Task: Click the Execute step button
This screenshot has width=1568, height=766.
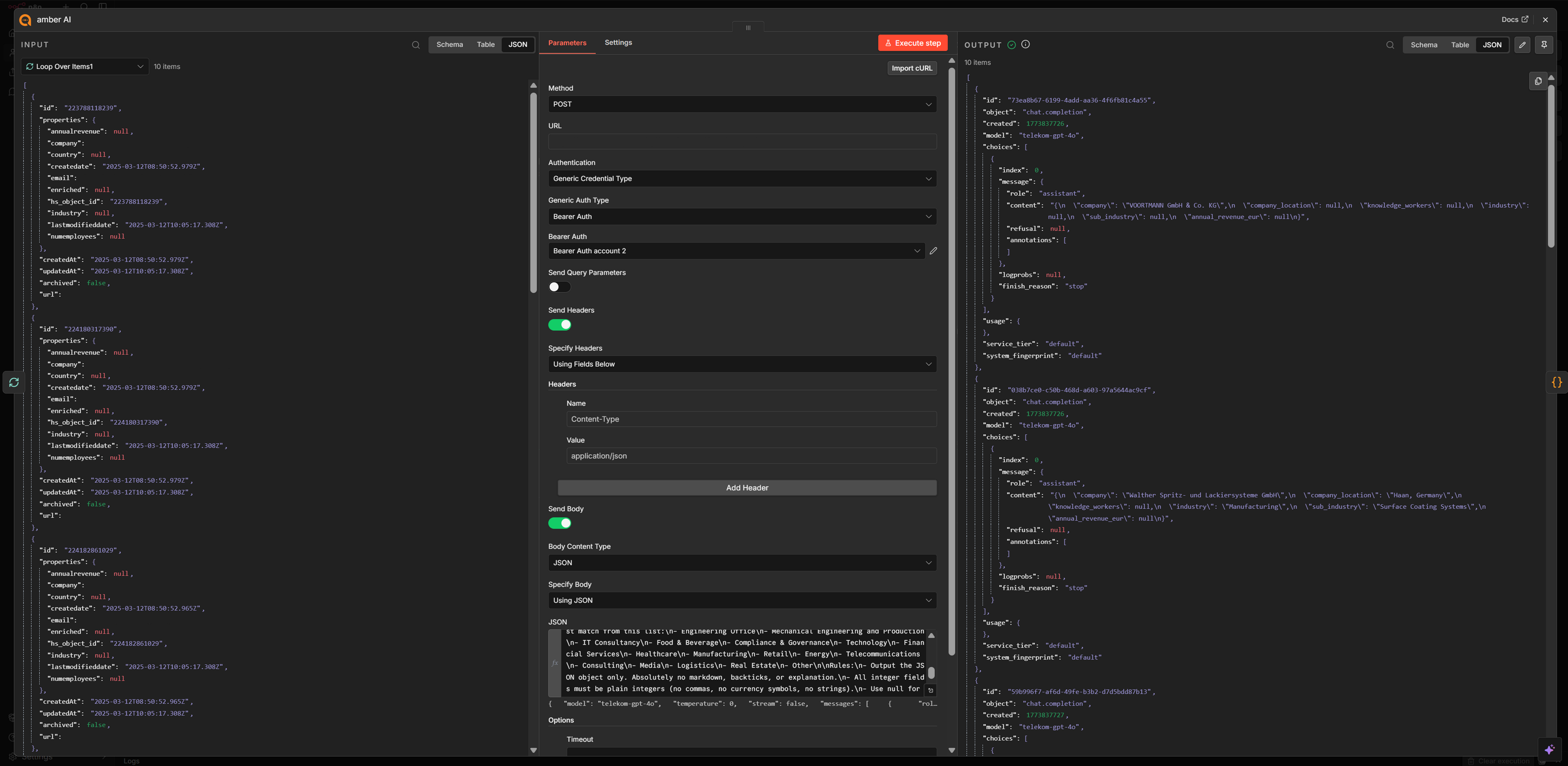Action: point(913,43)
